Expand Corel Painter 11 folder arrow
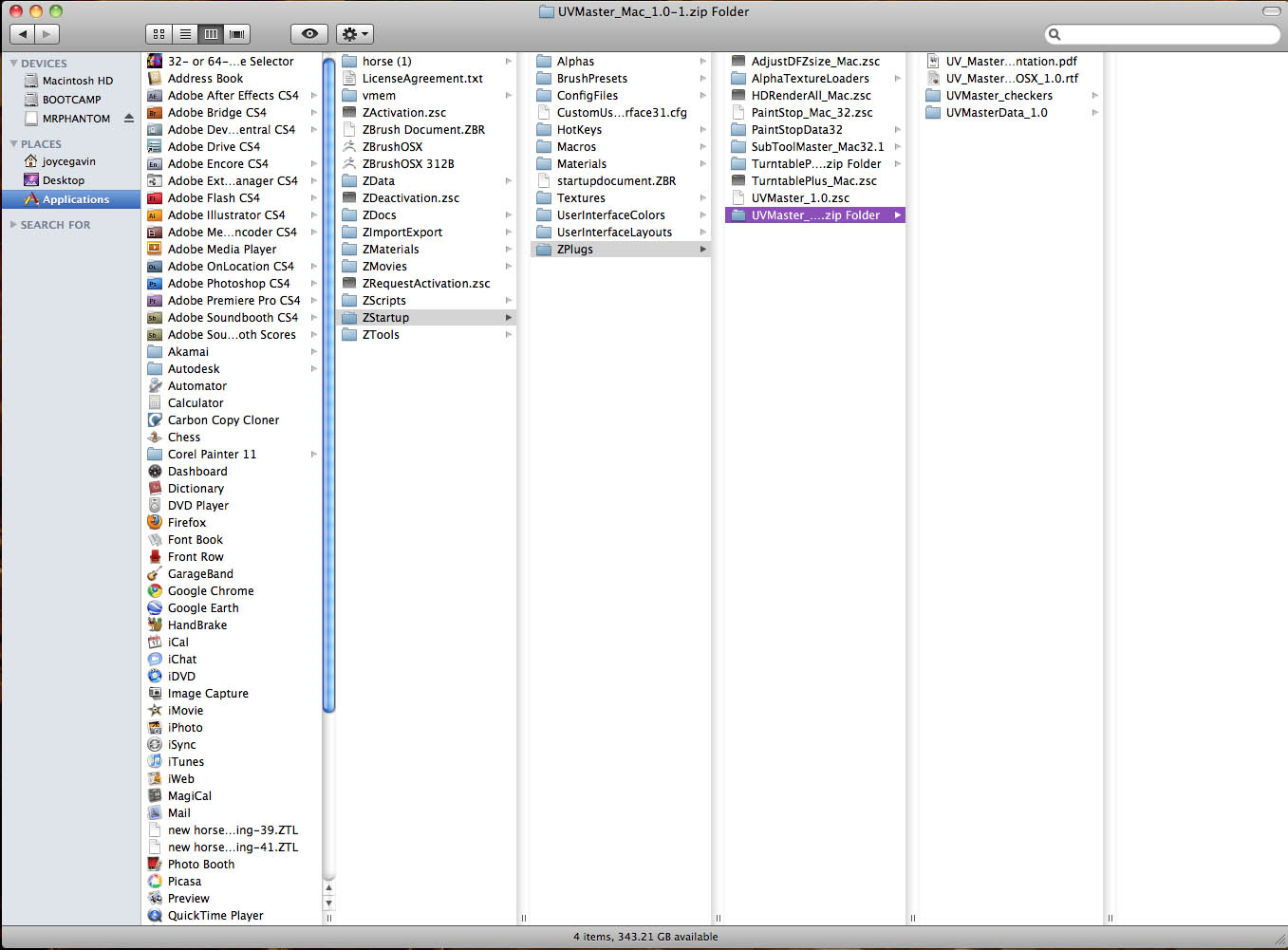 tap(314, 455)
